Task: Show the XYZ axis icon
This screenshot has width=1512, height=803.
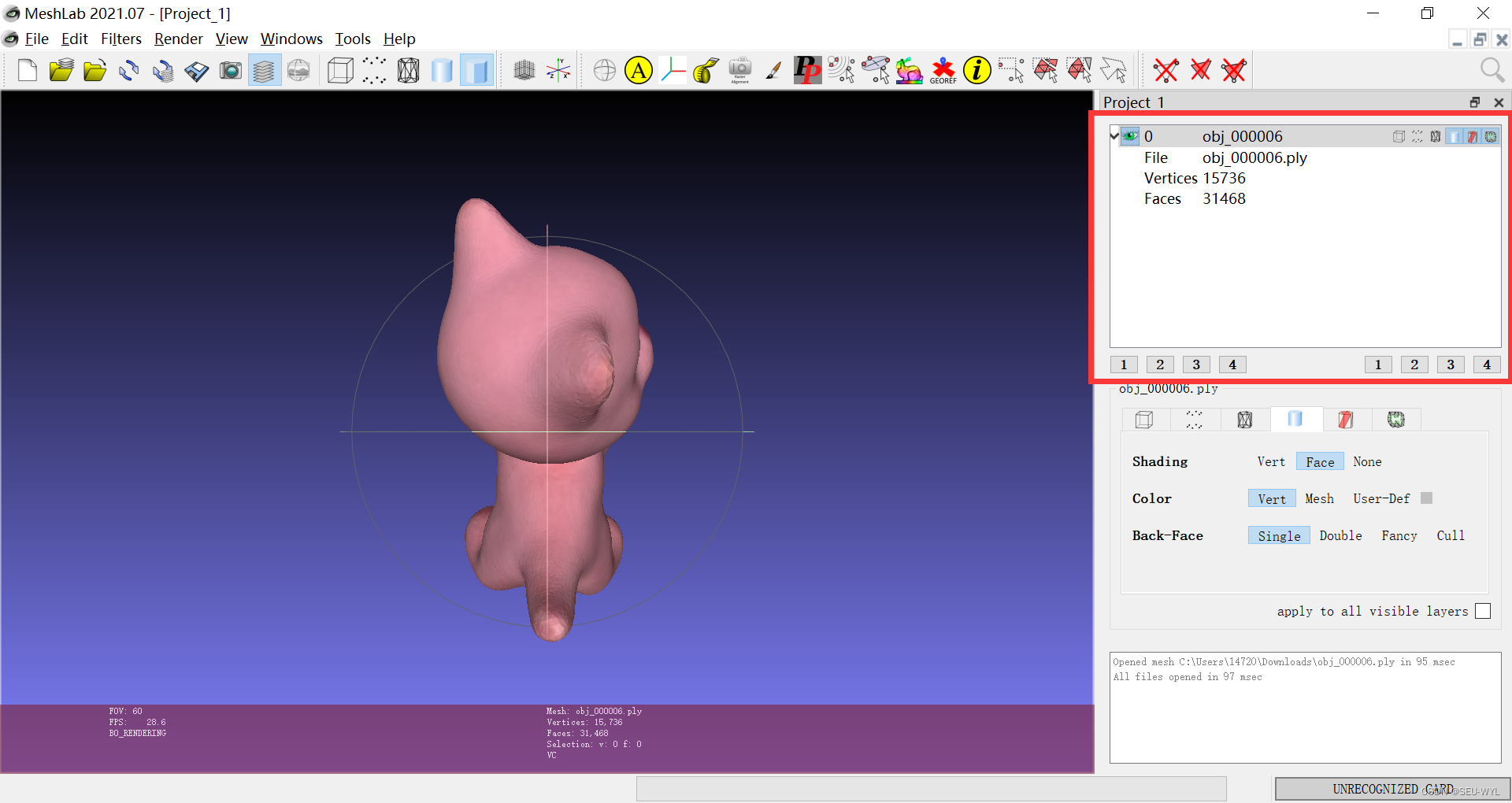Action: click(x=558, y=71)
